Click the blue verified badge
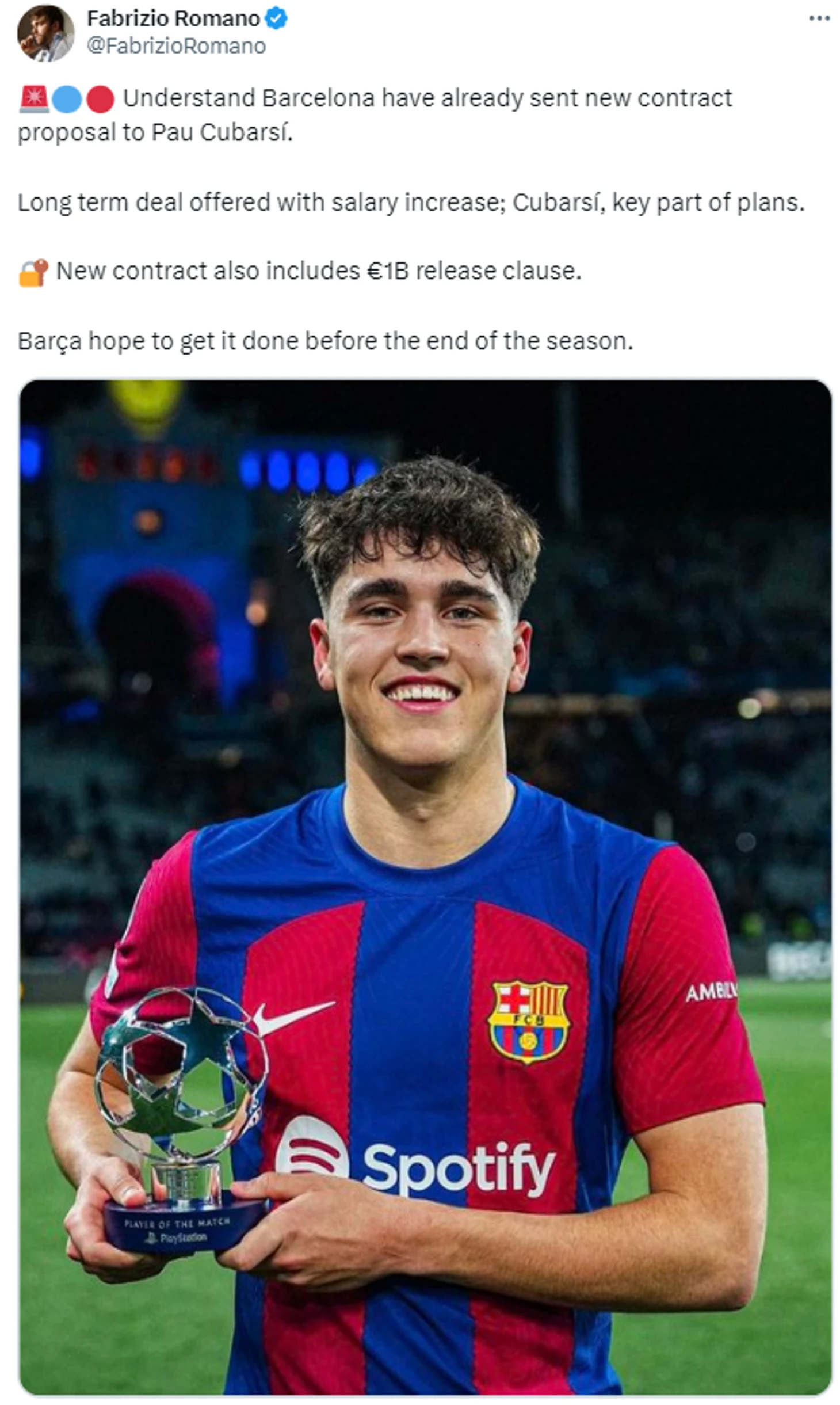840x1405 pixels. tap(276, 19)
